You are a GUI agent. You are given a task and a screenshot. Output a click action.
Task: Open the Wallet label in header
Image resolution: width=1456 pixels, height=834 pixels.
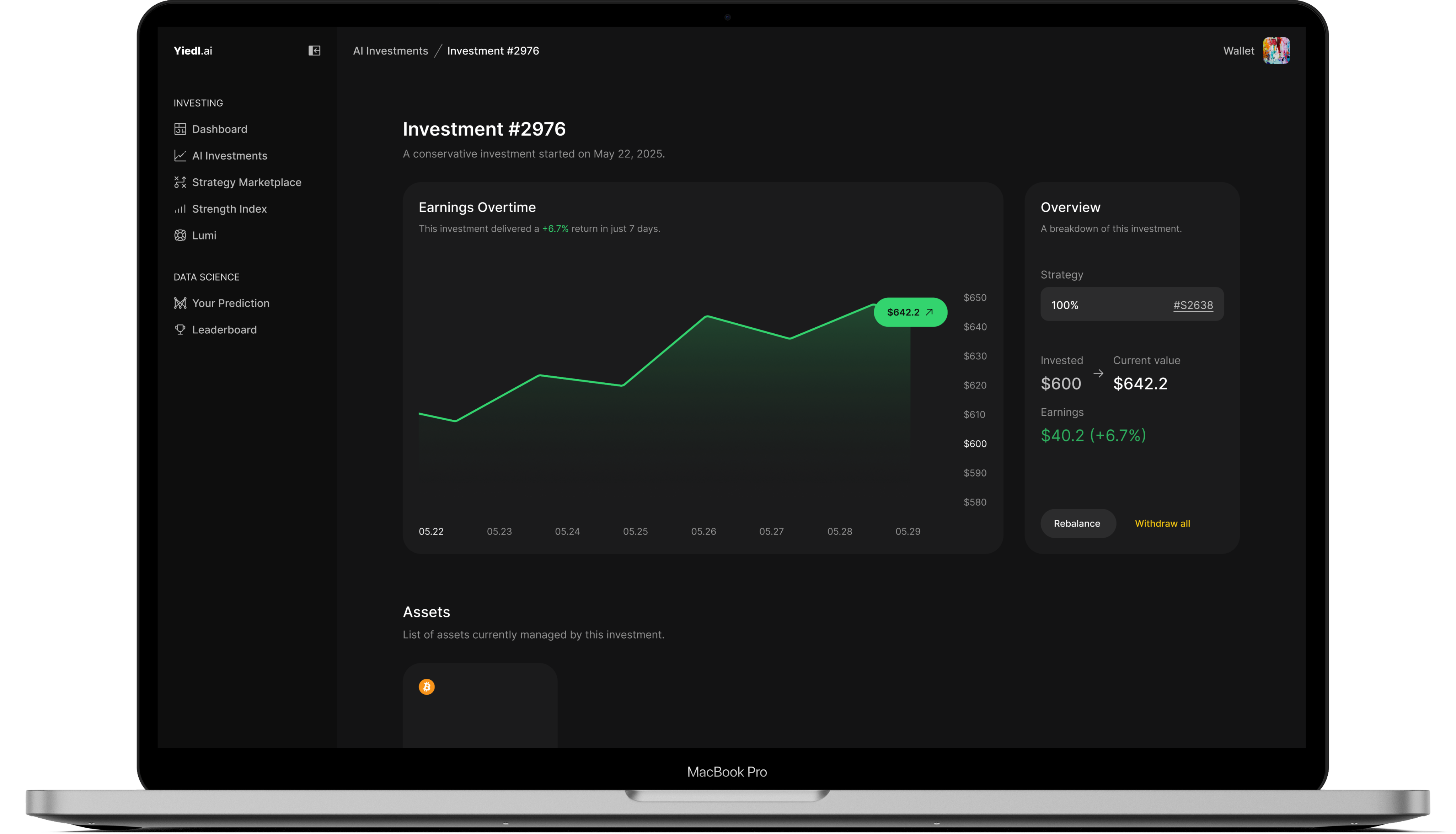click(1238, 51)
